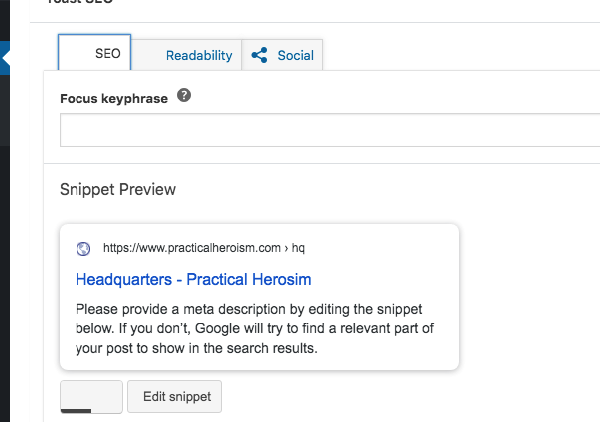Click the Focus keyphrase label

tap(113, 98)
